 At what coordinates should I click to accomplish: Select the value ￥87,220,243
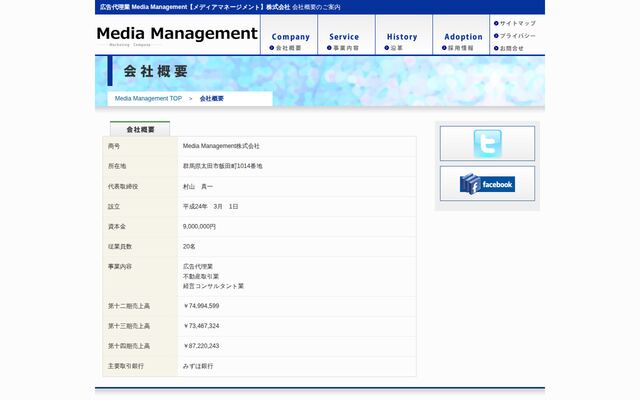click(201, 346)
